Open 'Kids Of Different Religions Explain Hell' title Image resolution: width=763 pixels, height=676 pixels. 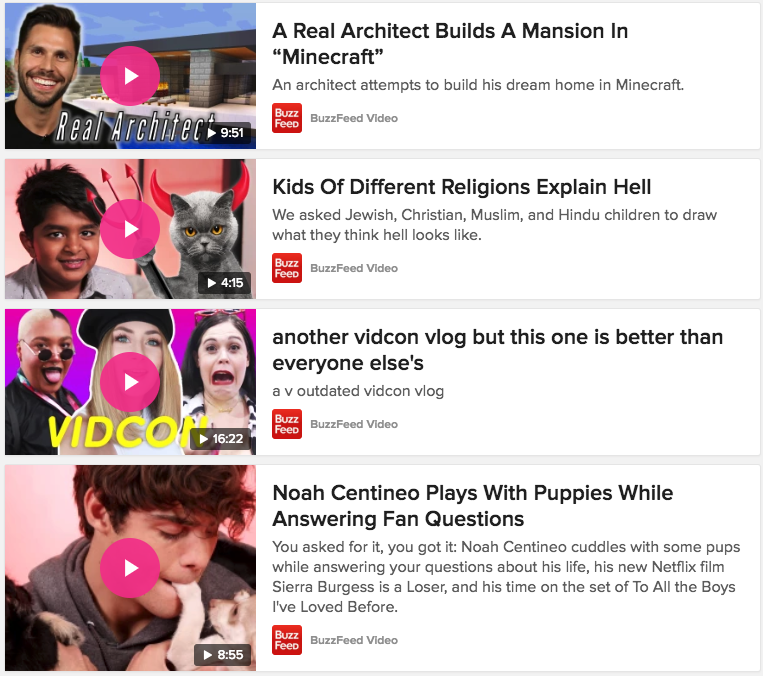click(461, 187)
